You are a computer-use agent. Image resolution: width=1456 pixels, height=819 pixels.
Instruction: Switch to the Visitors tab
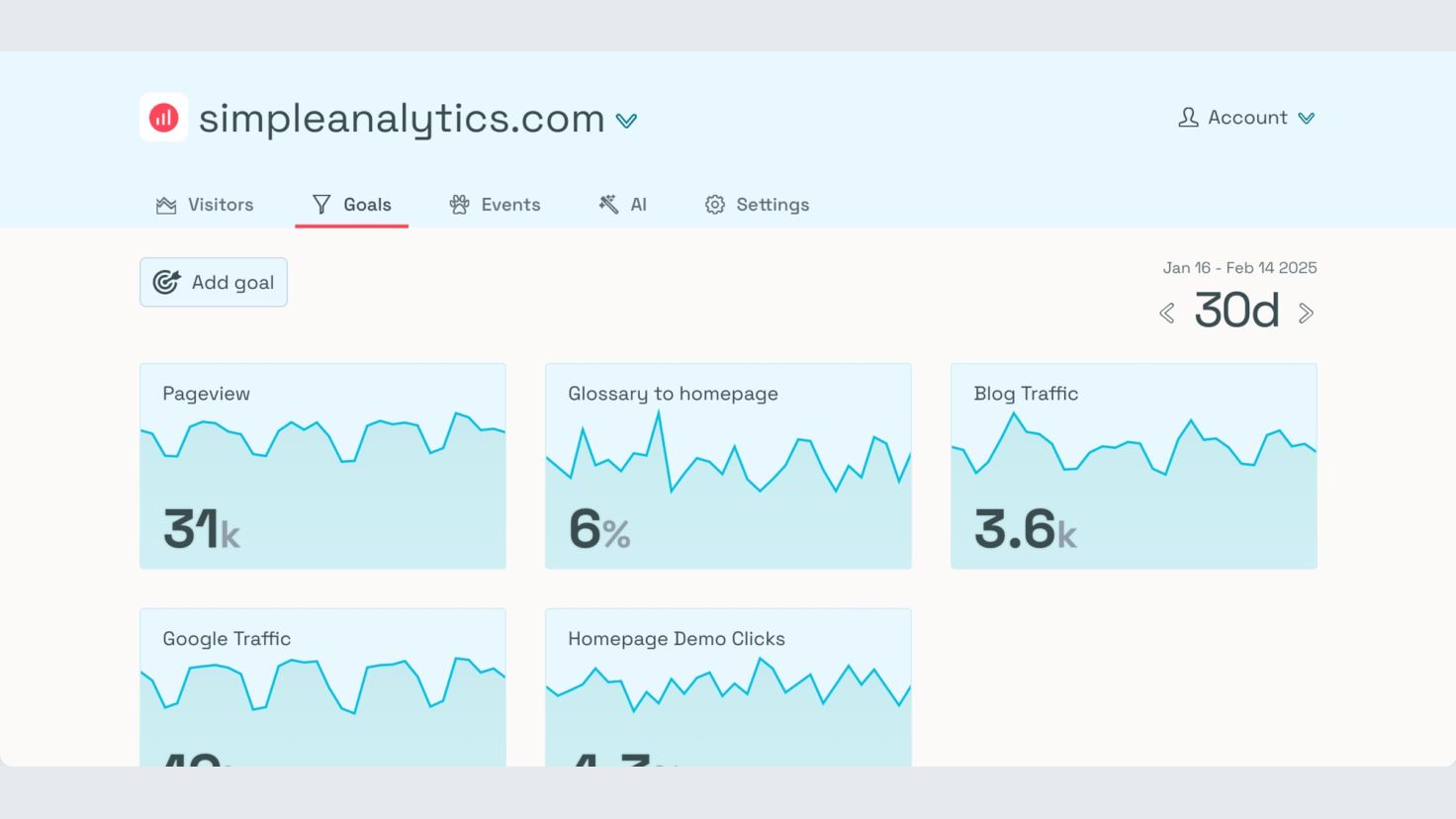205,205
